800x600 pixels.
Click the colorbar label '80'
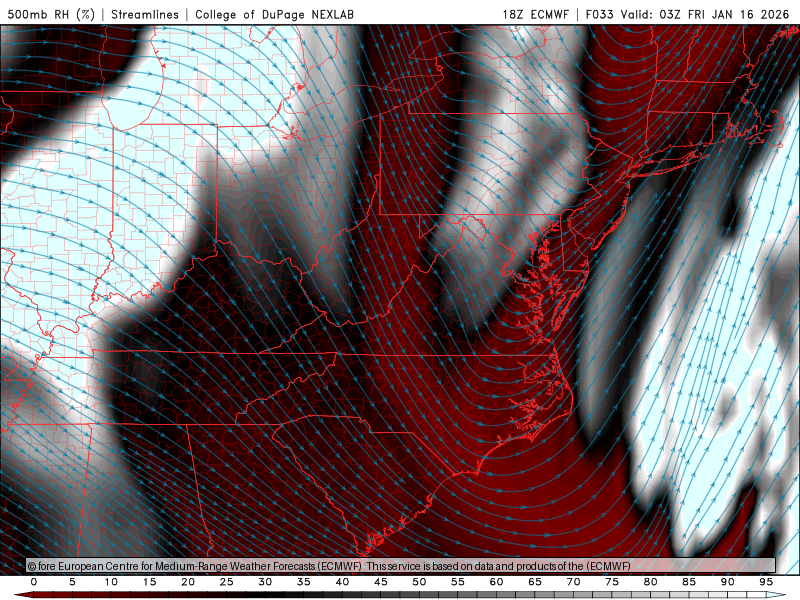(651, 582)
